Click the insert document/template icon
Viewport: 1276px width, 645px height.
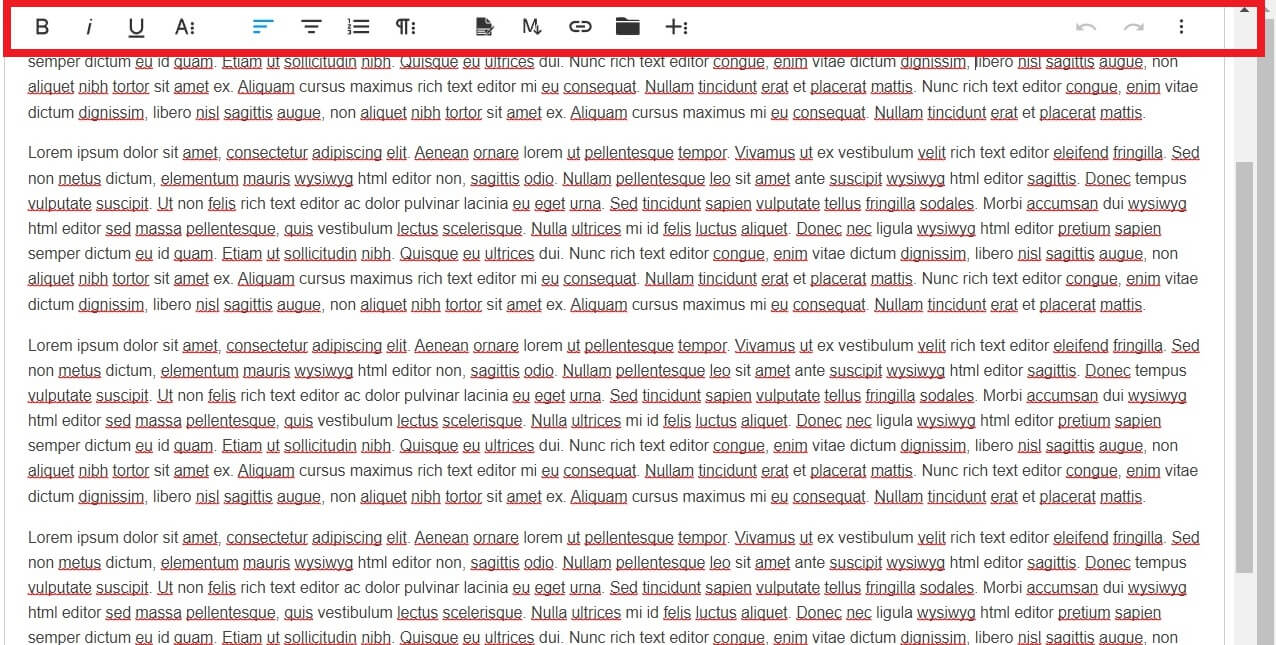[x=483, y=27]
